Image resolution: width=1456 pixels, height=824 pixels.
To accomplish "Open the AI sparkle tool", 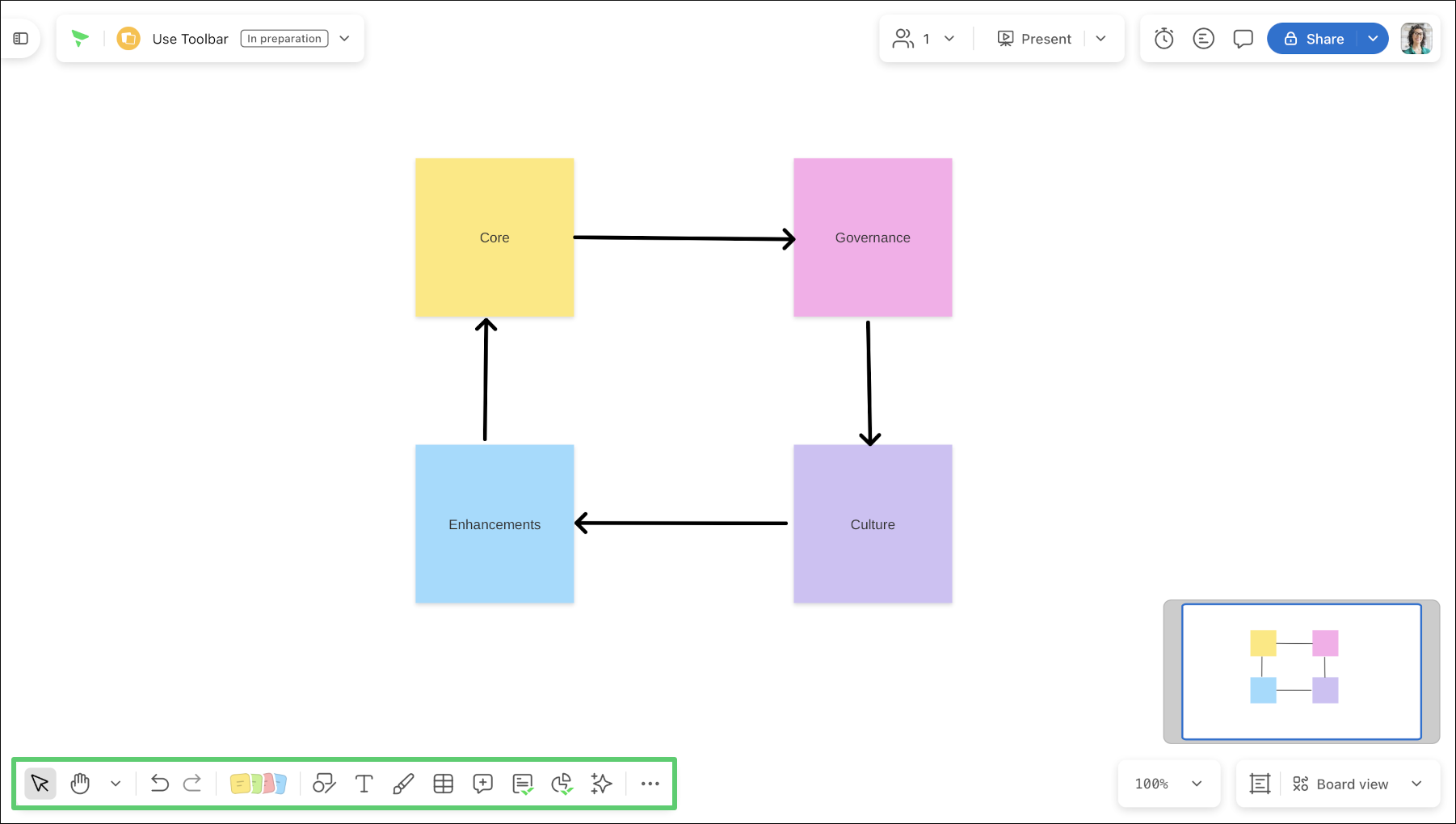I will [x=601, y=784].
